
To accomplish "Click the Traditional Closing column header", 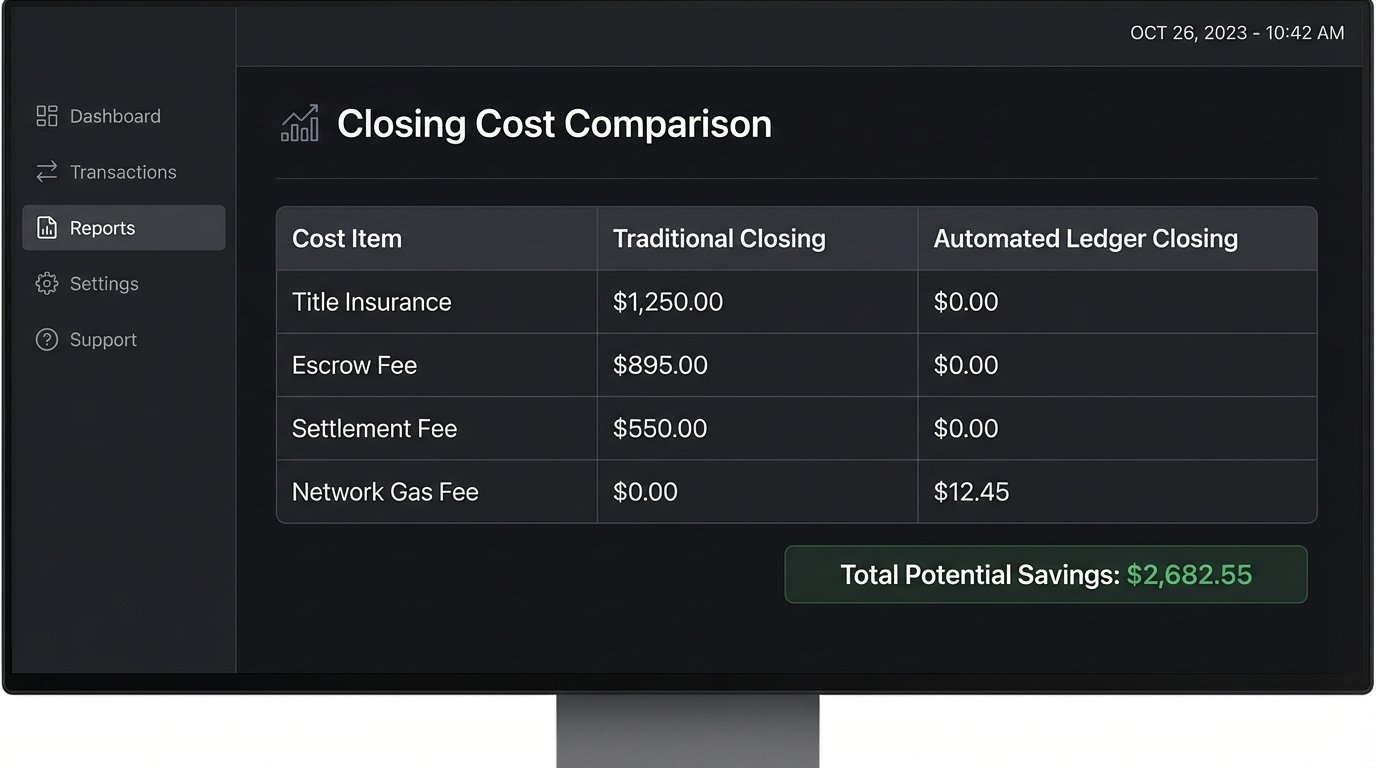I will 719,239.
